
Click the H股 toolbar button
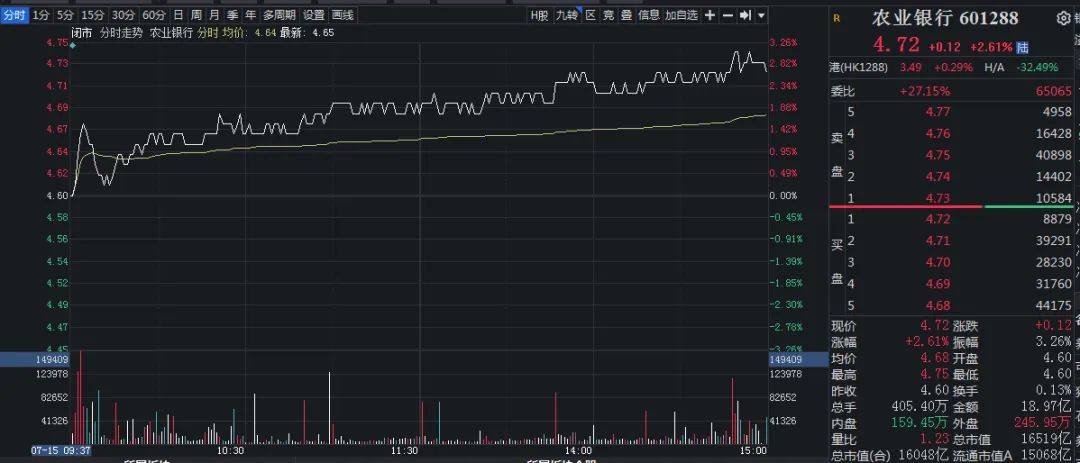click(539, 14)
